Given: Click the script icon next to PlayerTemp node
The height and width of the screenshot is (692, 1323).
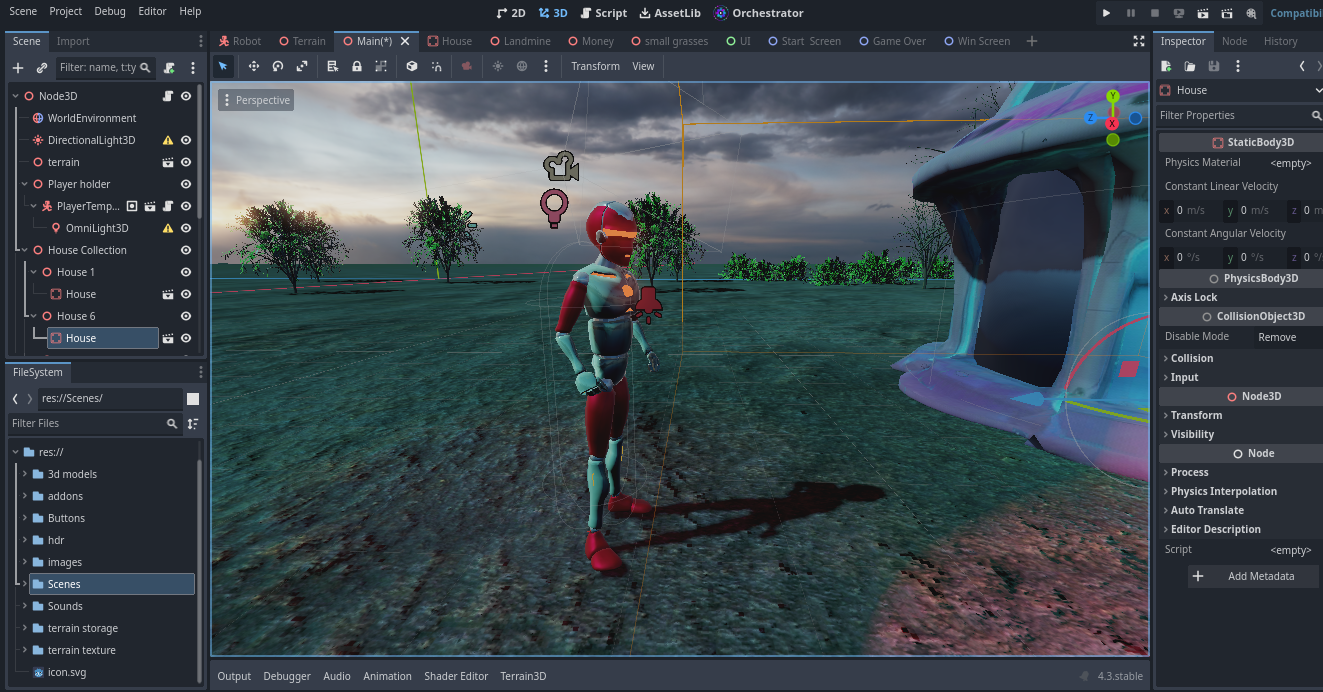Looking at the screenshot, I should [x=168, y=206].
